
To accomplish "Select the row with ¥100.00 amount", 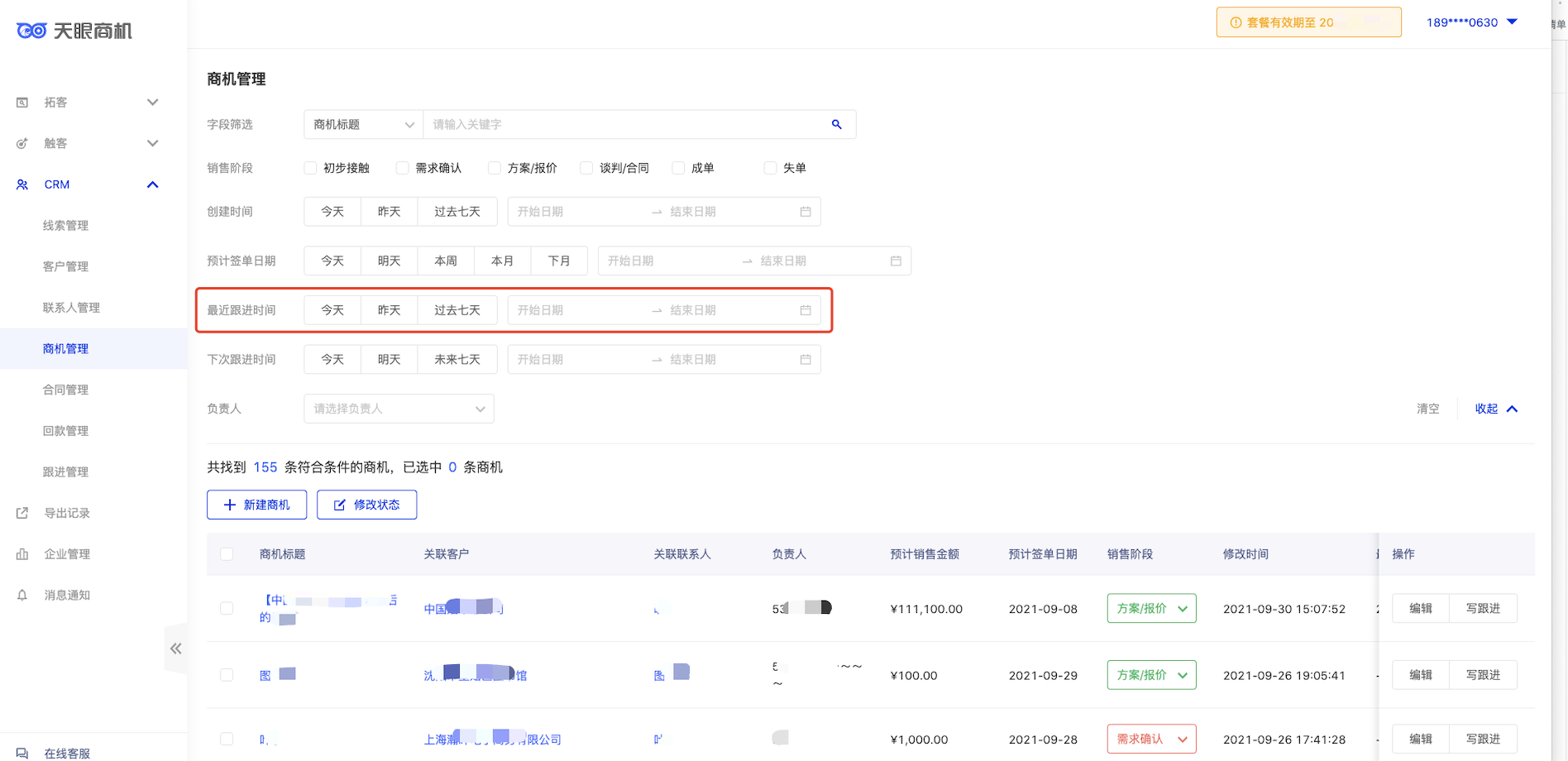I will (227, 675).
